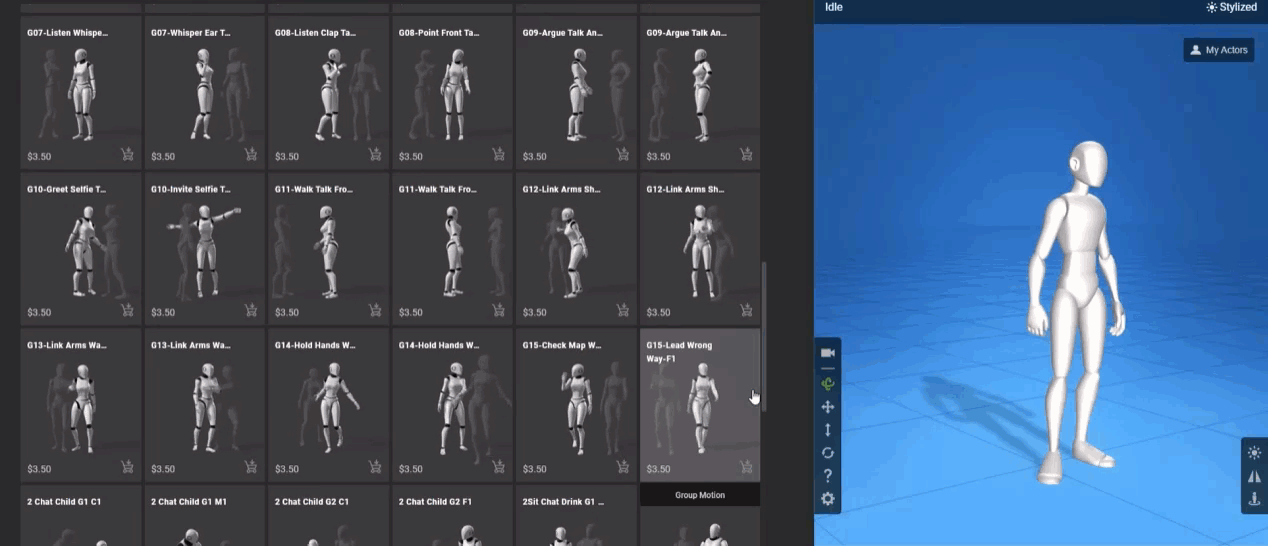1268x546 pixels.
Task: Add G07-Listen Whisper motion to cart
Action: coord(128,155)
